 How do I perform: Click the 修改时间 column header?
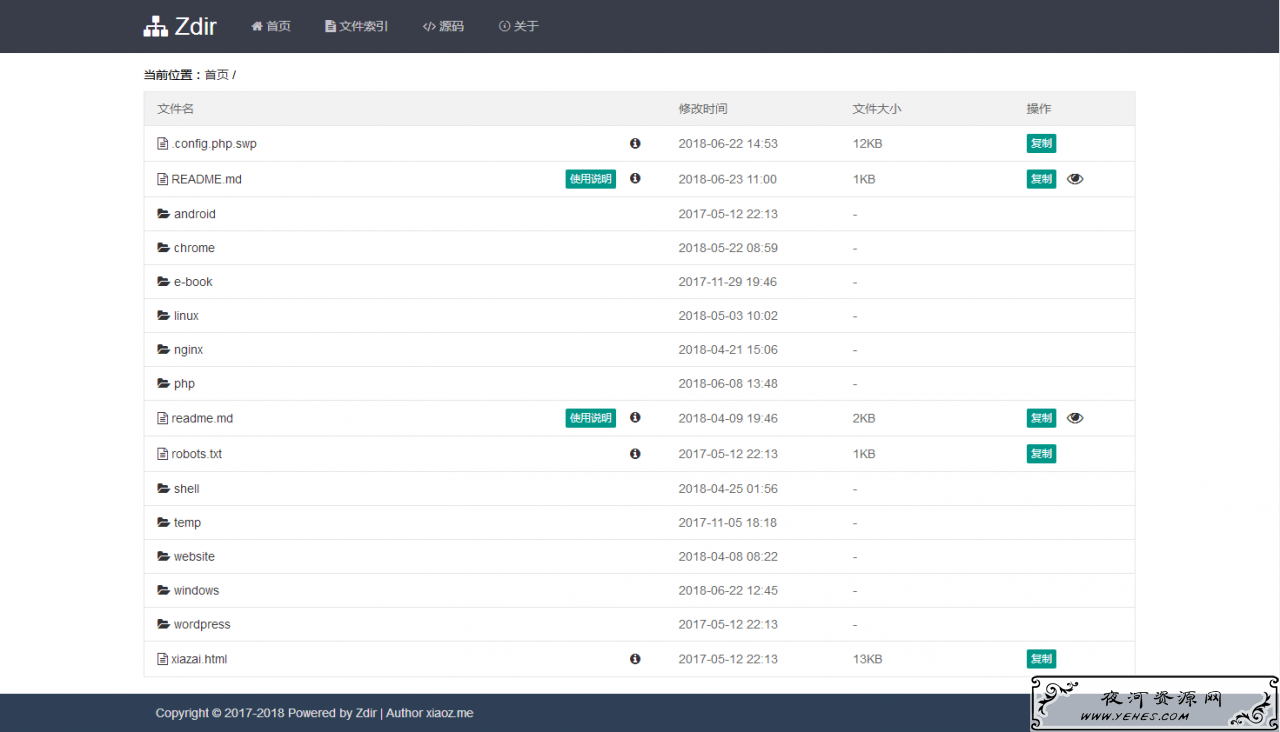click(x=703, y=109)
